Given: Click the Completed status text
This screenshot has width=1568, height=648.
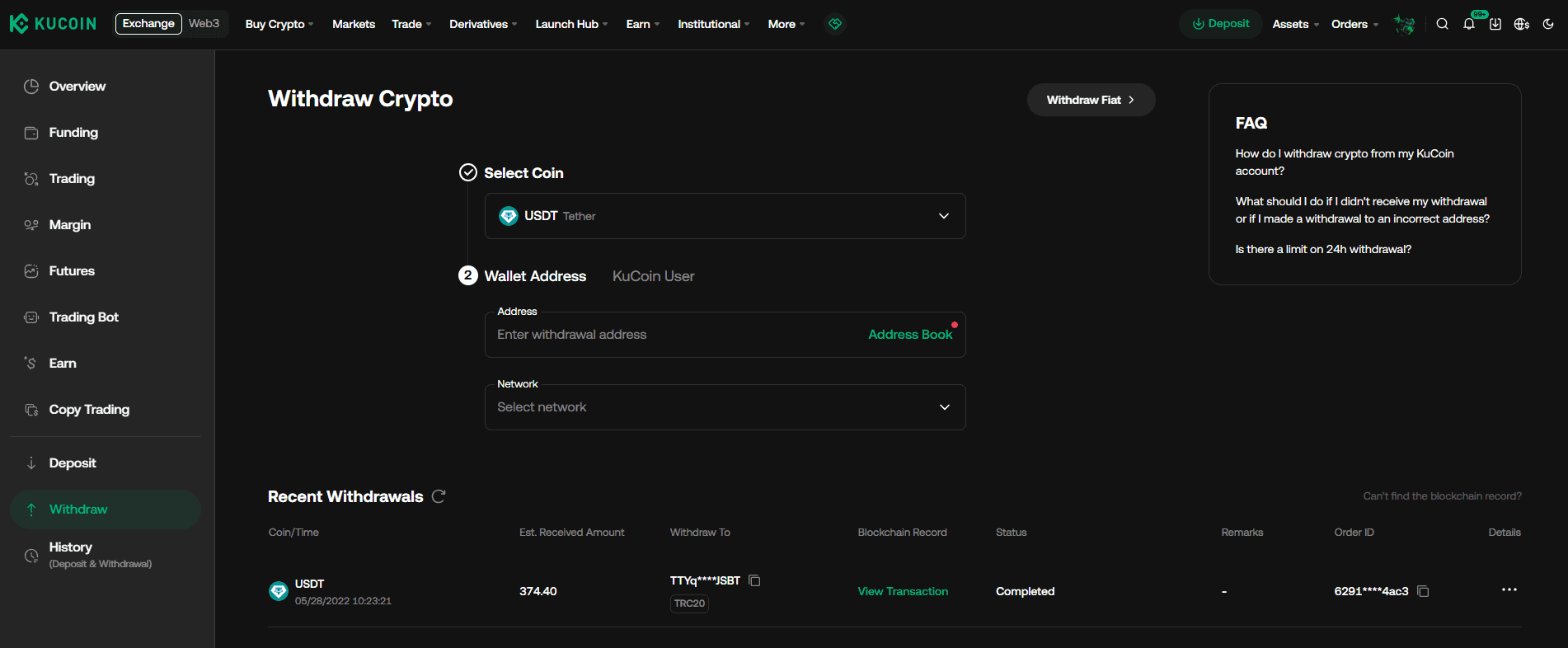Looking at the screenshot, I should click(x=1025, y=591).
